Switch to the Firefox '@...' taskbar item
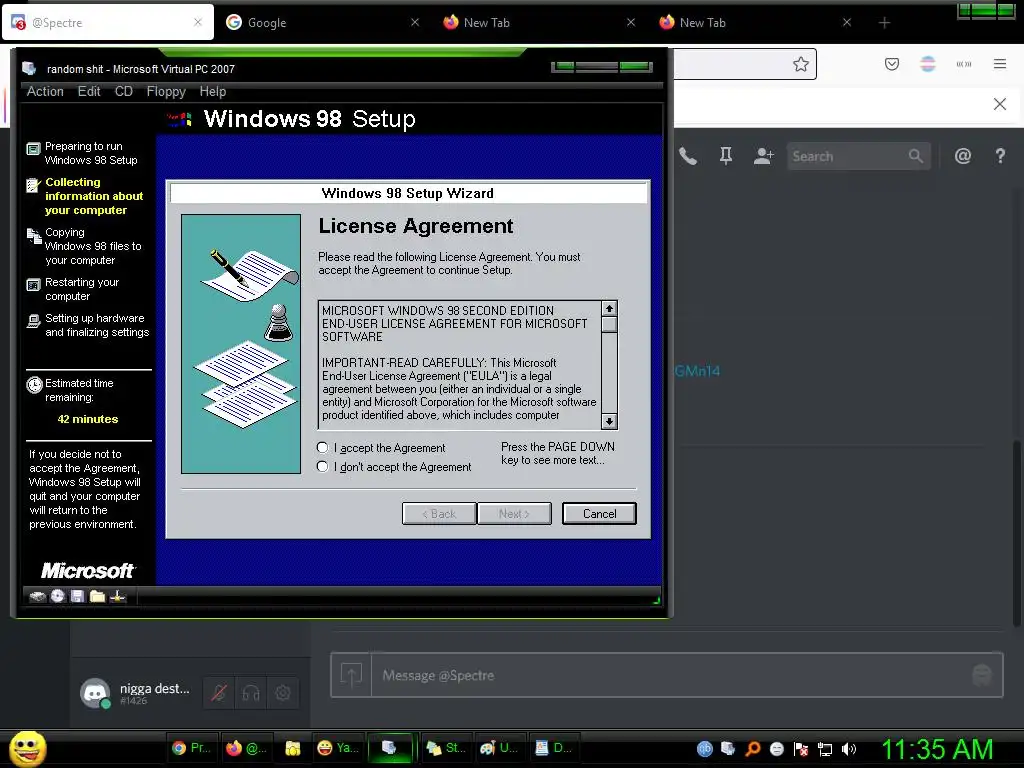1024x768 pixels. (246, 748)
